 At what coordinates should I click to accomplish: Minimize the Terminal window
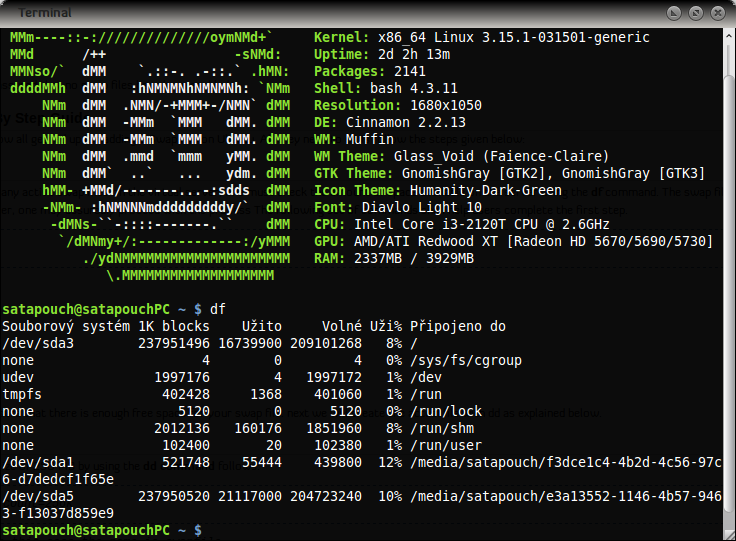pyautogui.click(x=674, y=13)
